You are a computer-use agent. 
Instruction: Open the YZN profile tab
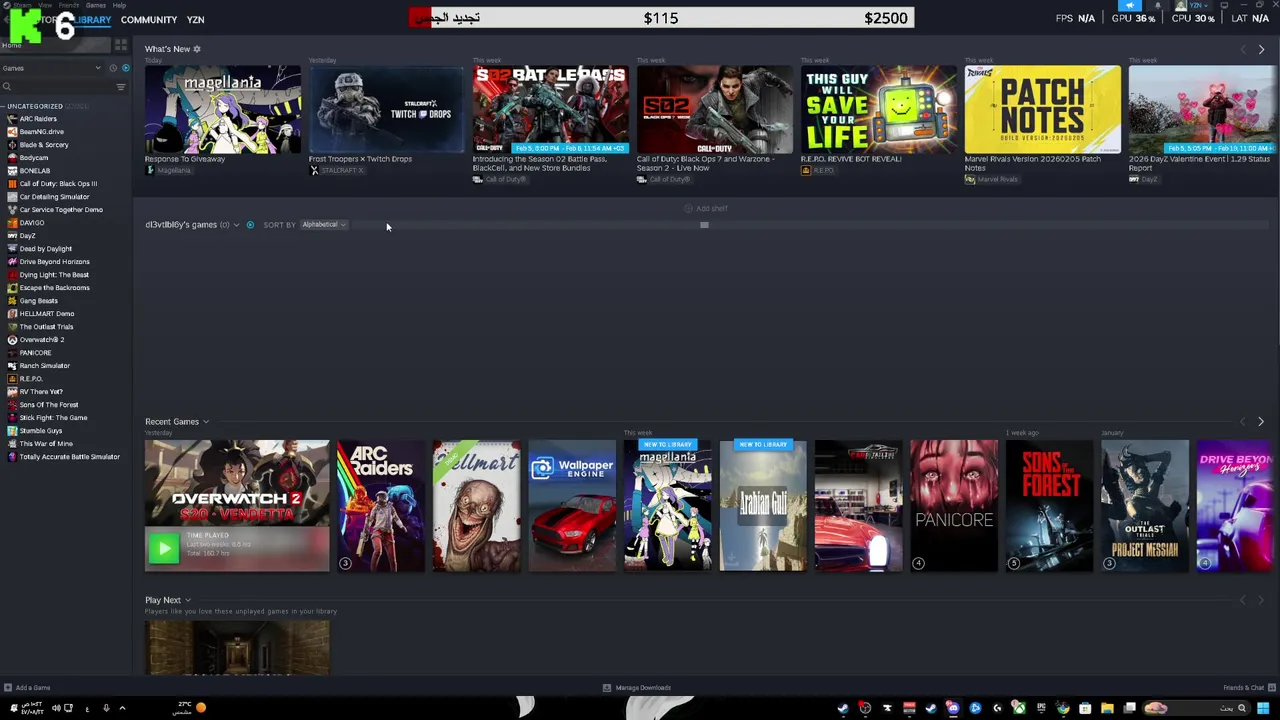click(196, 20)
